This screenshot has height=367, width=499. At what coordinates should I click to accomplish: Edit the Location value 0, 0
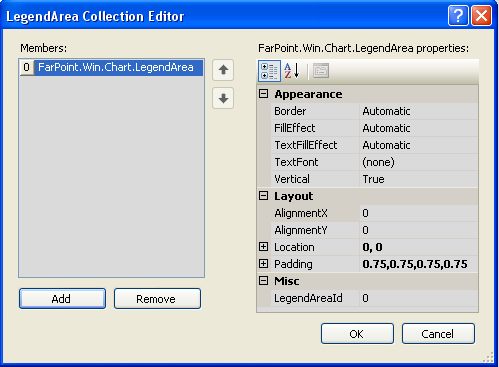[x=419, y=247]
